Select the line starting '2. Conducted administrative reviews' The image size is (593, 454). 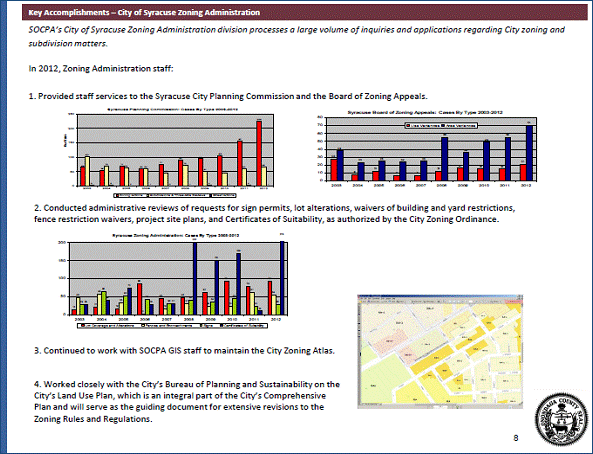click(x=274, y=208)
